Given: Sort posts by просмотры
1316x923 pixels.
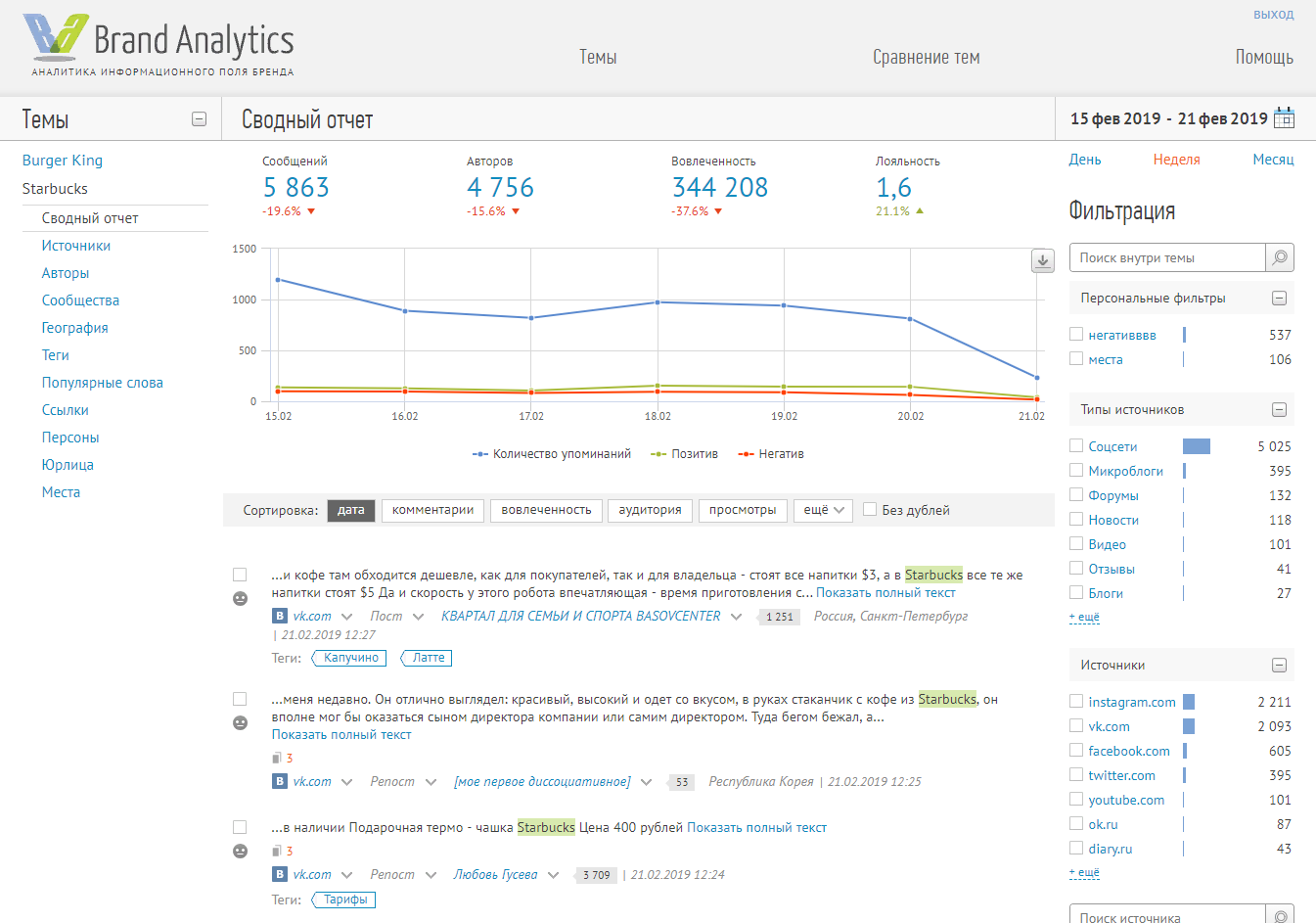Looking at the screenshot, I should [x=743, y=510].
